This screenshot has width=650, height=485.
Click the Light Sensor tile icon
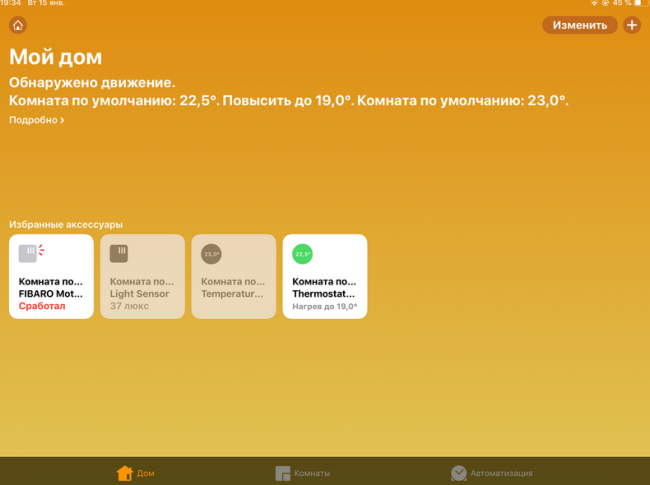pos(120,253)
